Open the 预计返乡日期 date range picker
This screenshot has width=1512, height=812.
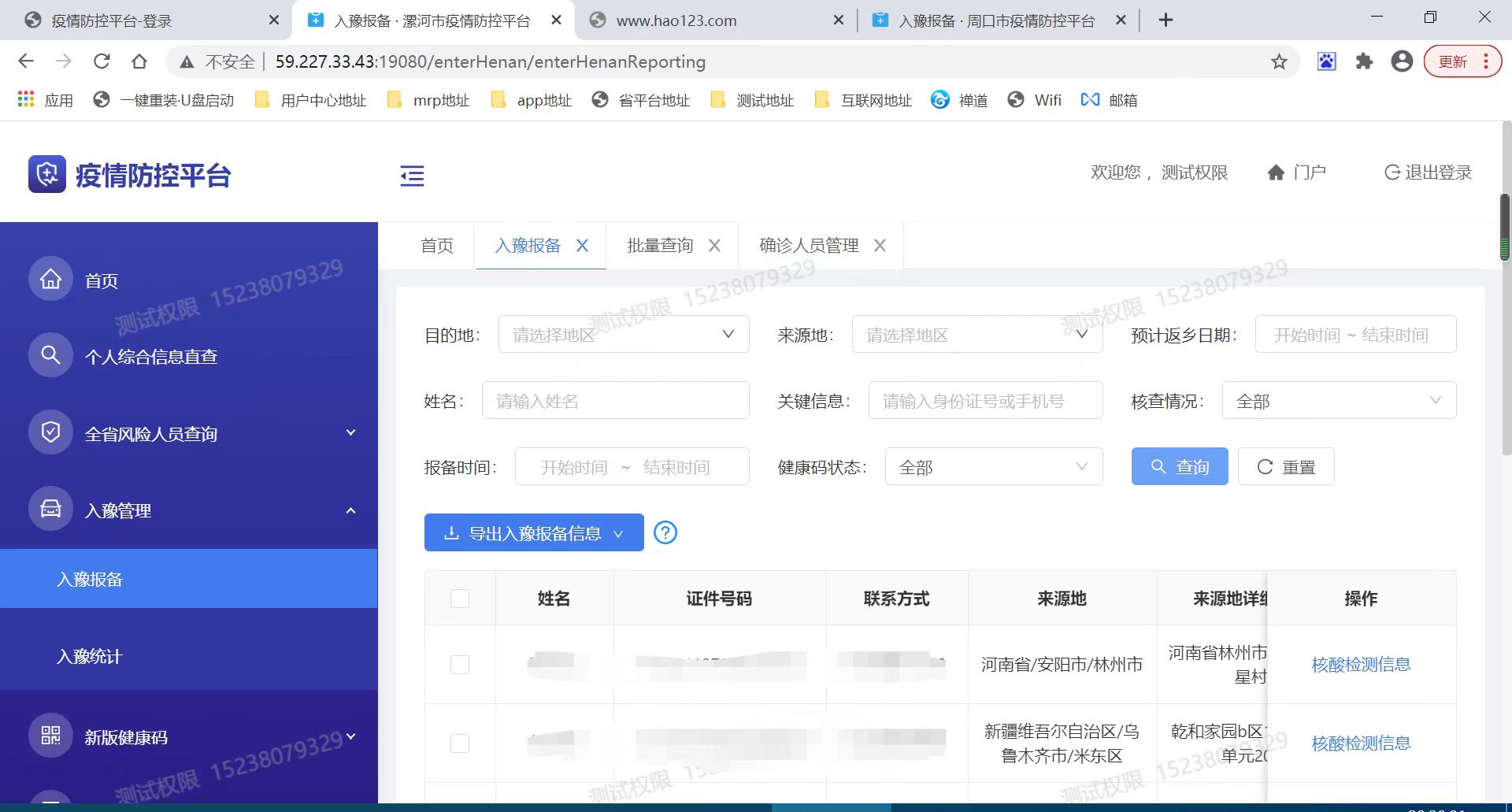click(x=1355, y=334)
